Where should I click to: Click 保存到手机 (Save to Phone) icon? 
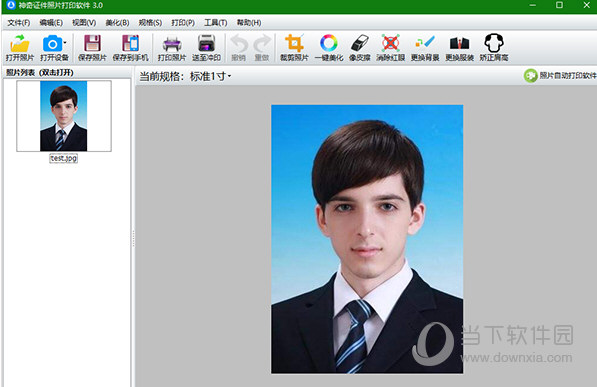pyautogui.click(x=130, y=43)
